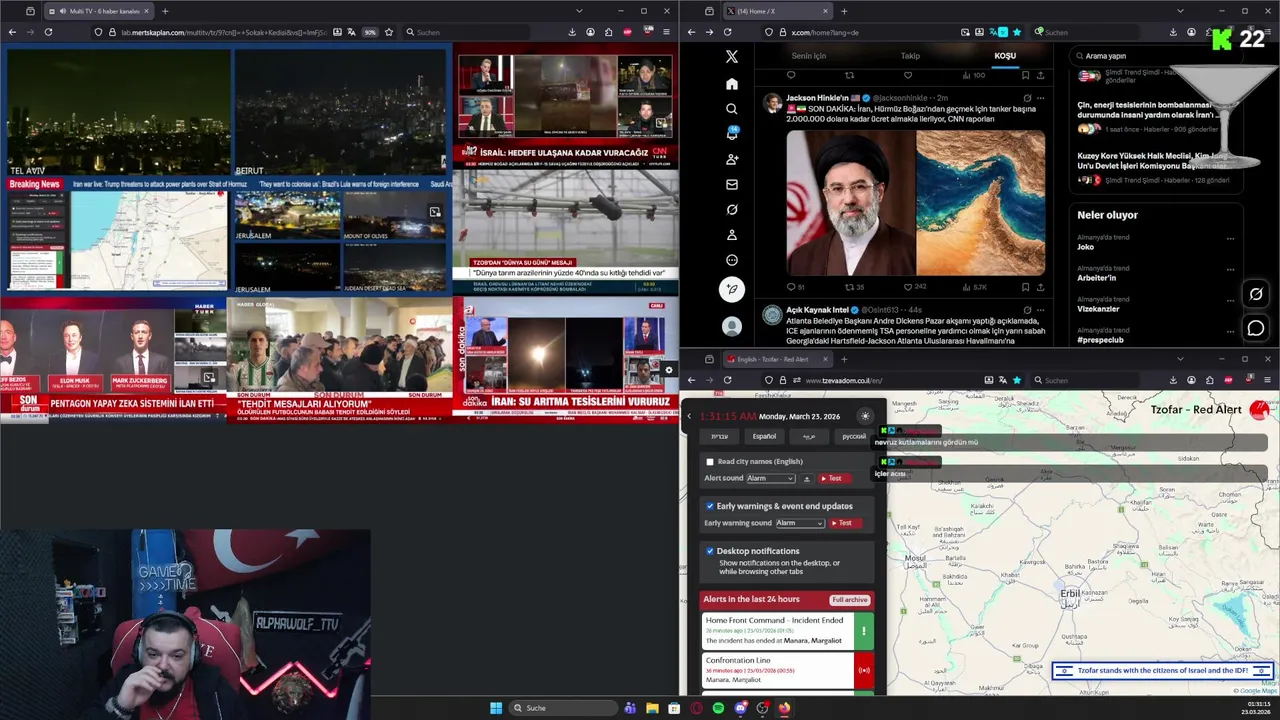
Task: Click the Tel Aviv live camera tile
Action: coord(119,113)
